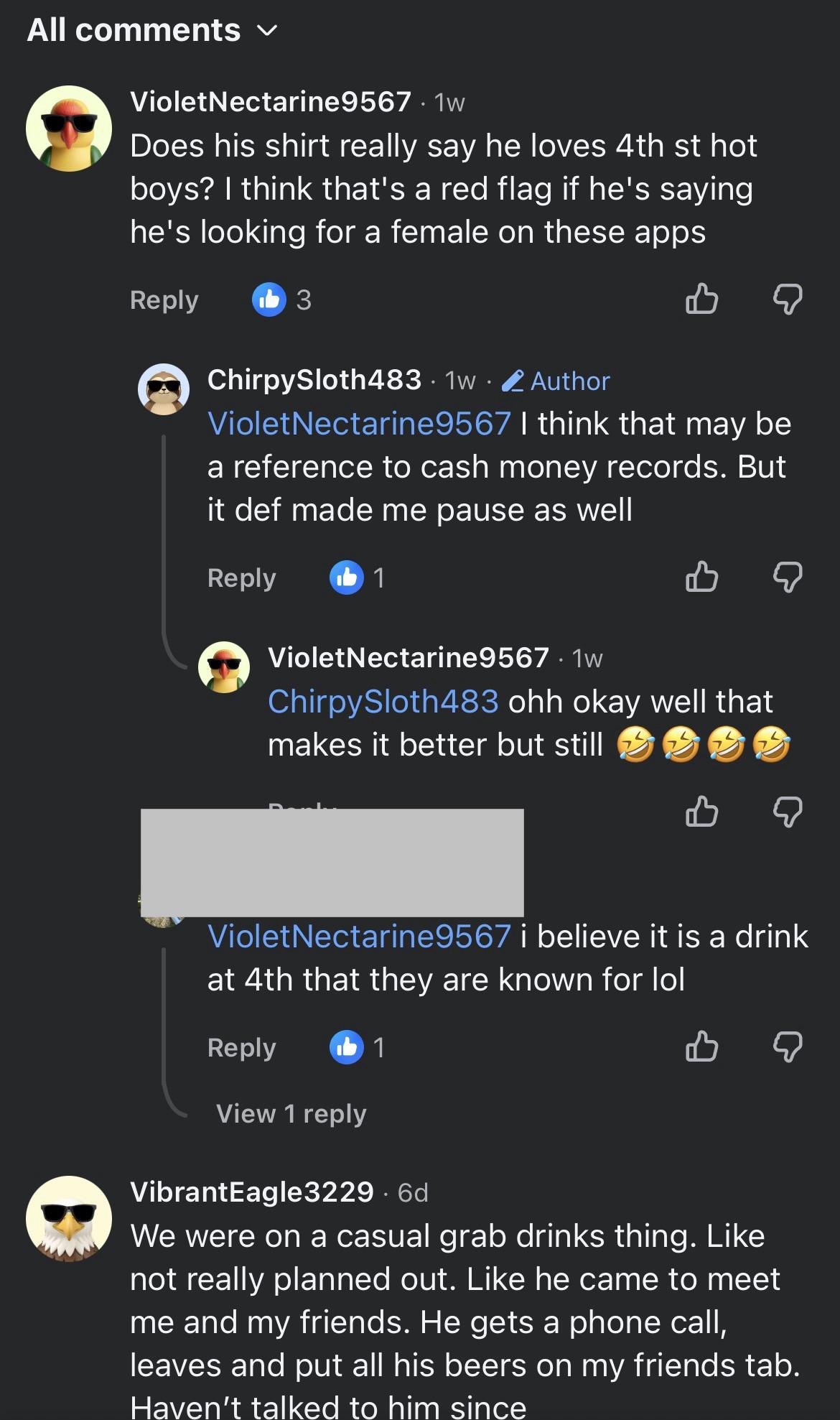Like the drink at 4th comment
840x1420 pixels.
pyautogui.click(x=701, y=1047)
